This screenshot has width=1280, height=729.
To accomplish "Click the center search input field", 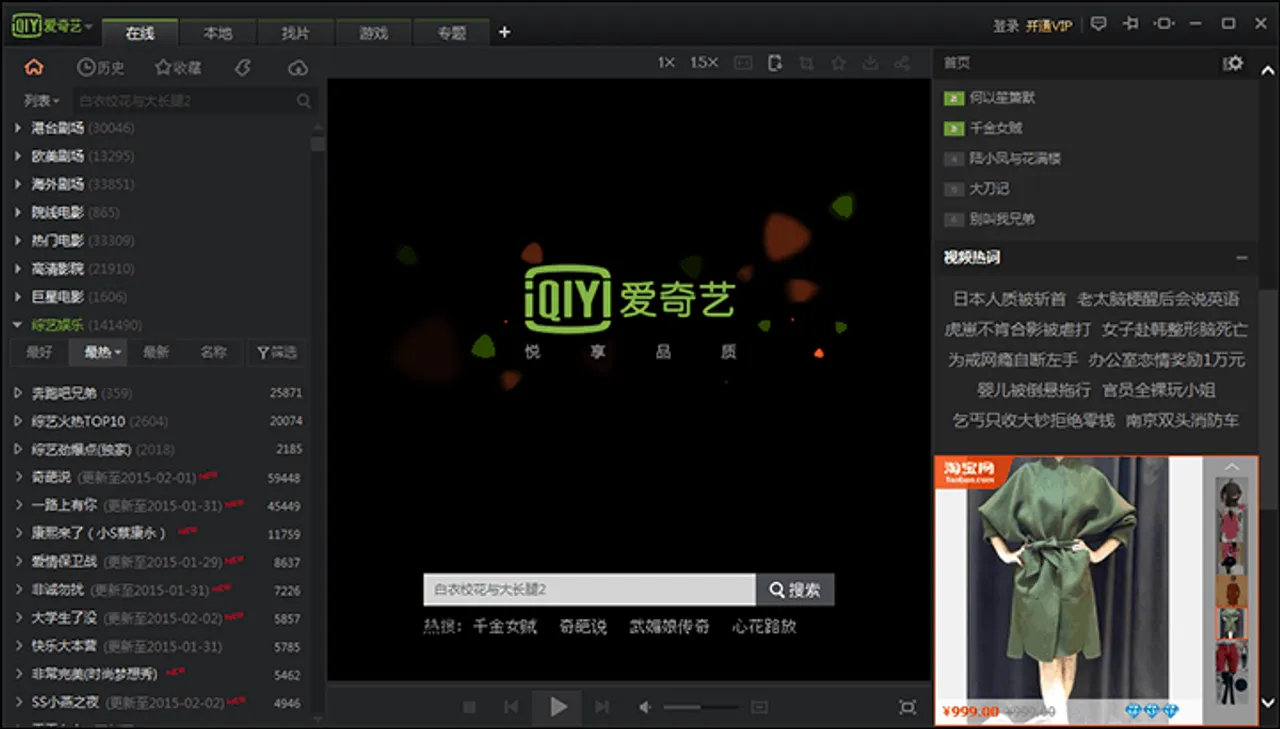I will (589, 590).
